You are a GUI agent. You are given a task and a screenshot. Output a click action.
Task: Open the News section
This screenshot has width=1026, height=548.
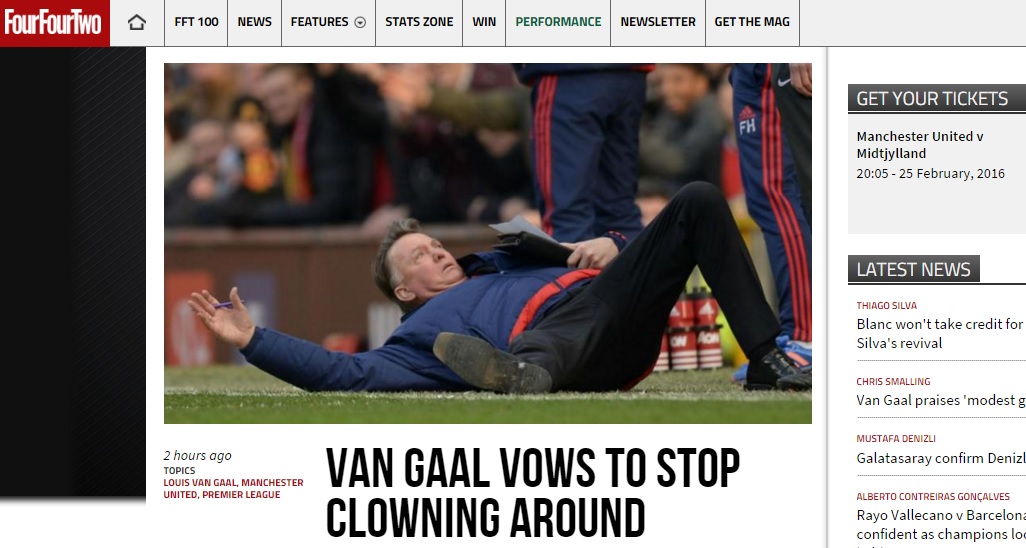coord(255,22)
